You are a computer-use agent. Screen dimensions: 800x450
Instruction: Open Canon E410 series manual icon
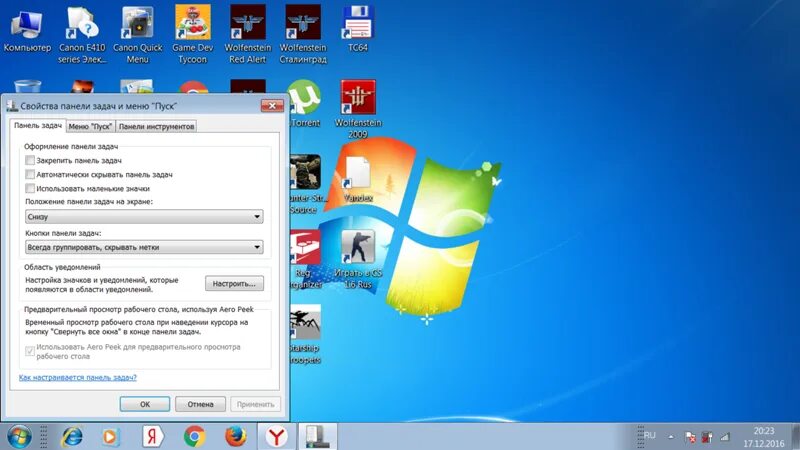click(x=82, y=34)
